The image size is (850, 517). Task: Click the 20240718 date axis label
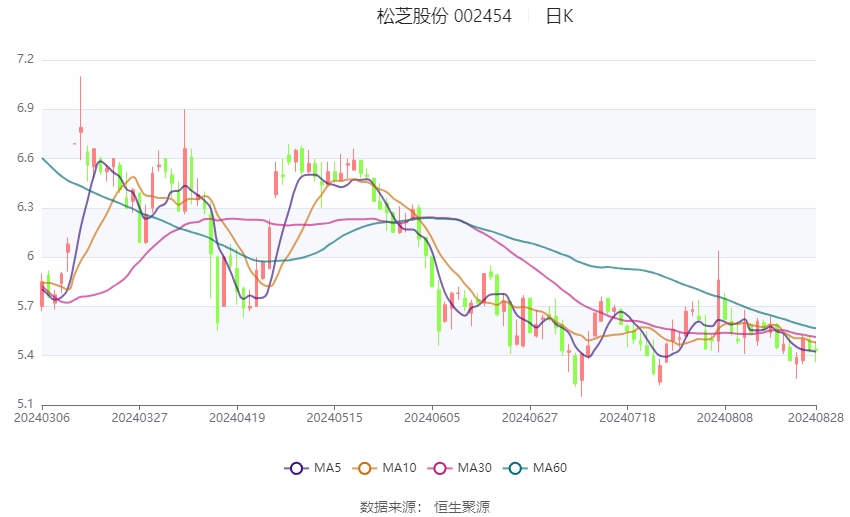627,418
